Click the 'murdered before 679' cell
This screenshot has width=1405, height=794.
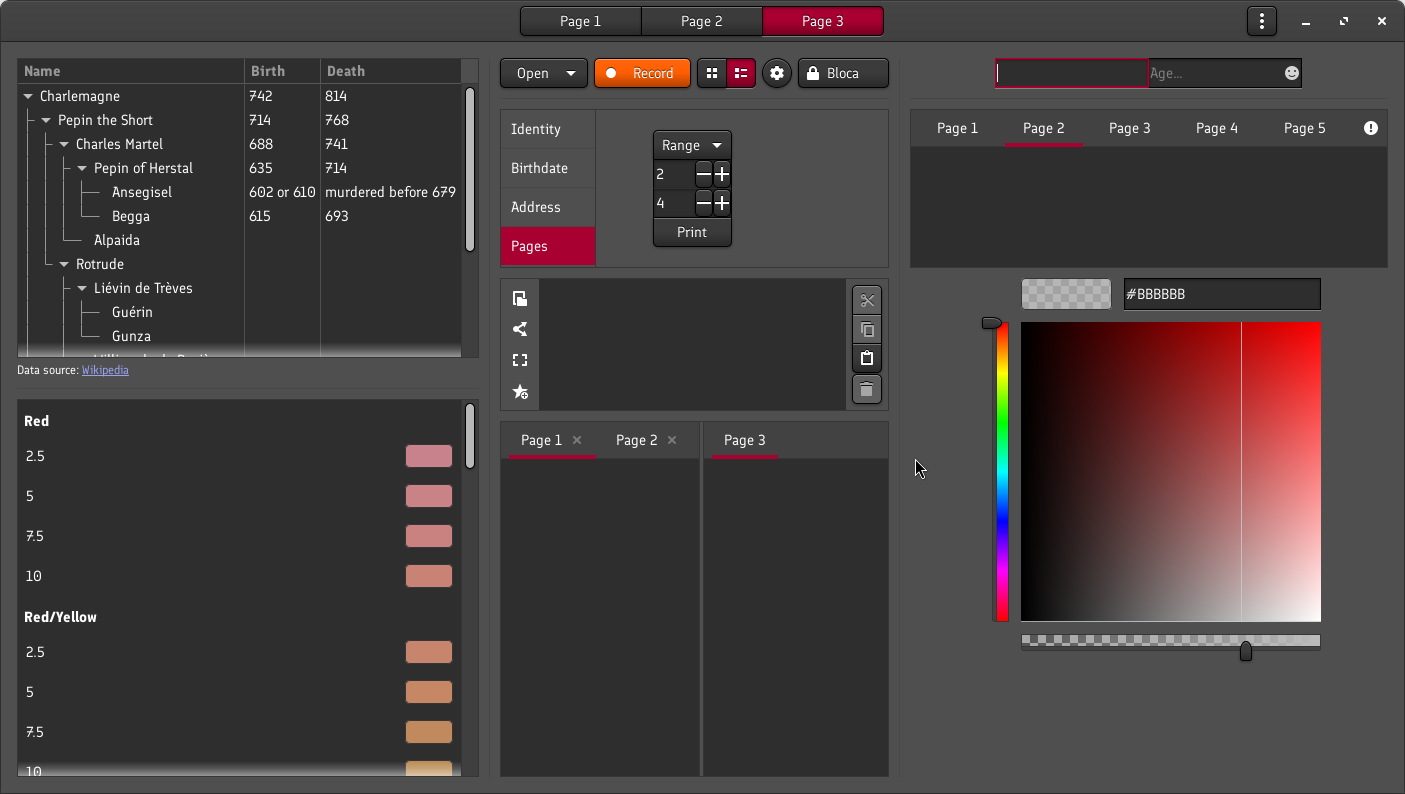390,192
